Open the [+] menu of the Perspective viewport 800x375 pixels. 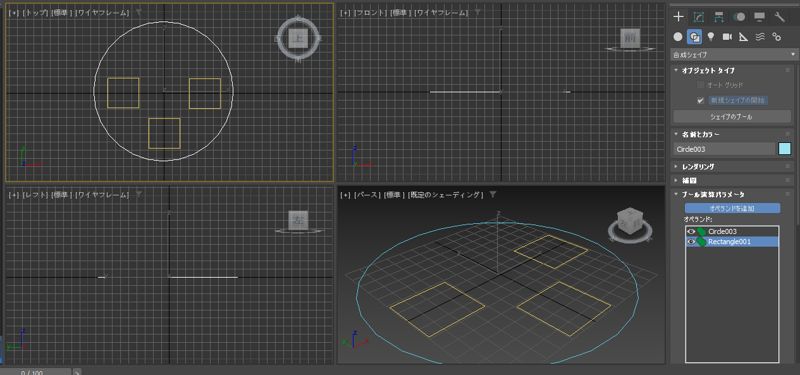point(345,195)
